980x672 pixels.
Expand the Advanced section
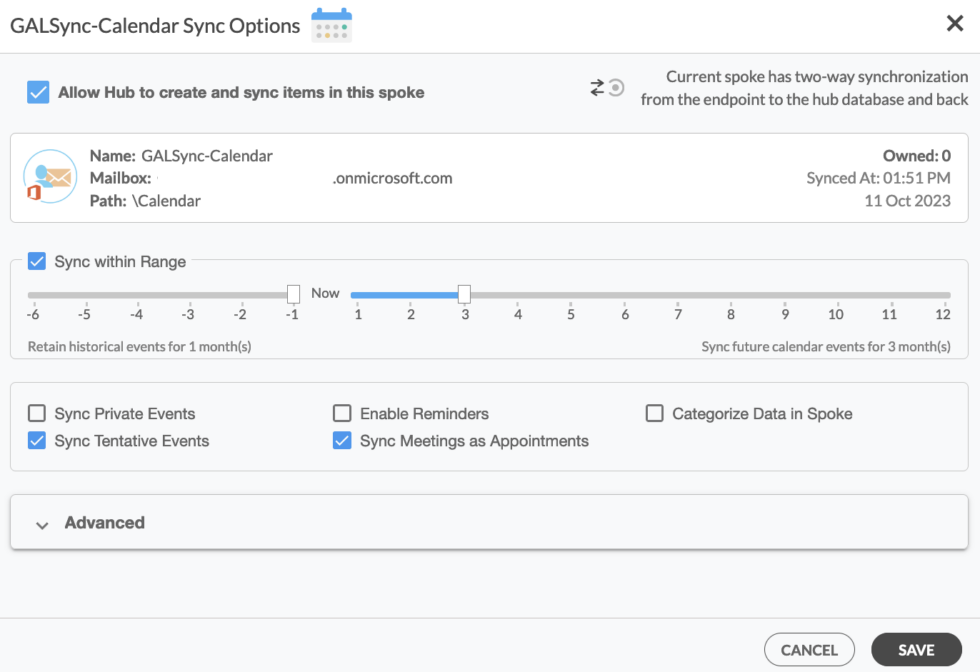105,522
